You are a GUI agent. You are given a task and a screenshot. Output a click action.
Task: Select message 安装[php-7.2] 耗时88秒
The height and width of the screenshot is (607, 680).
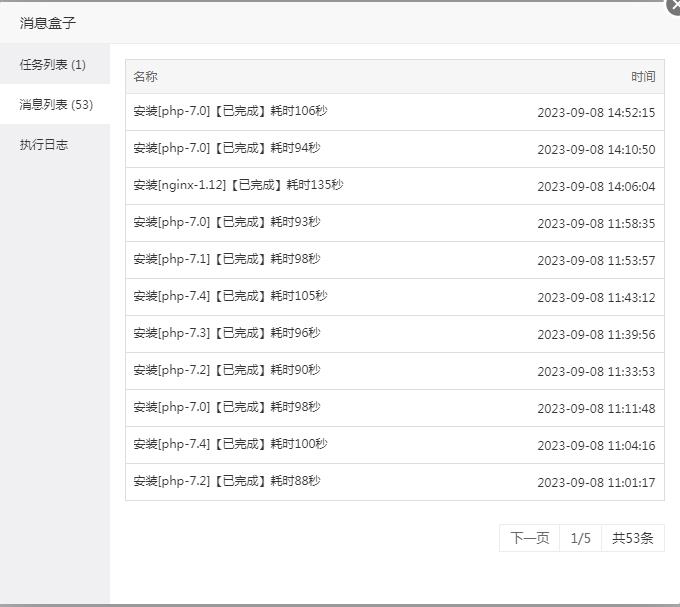(227, 481)
